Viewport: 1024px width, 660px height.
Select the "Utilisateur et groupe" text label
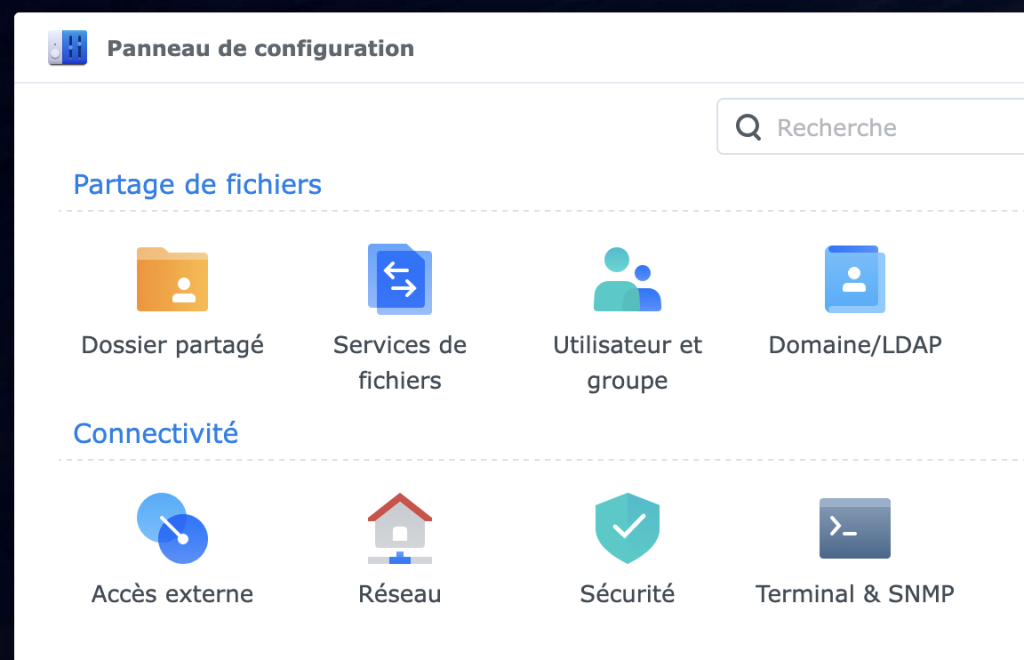point(627,363)
